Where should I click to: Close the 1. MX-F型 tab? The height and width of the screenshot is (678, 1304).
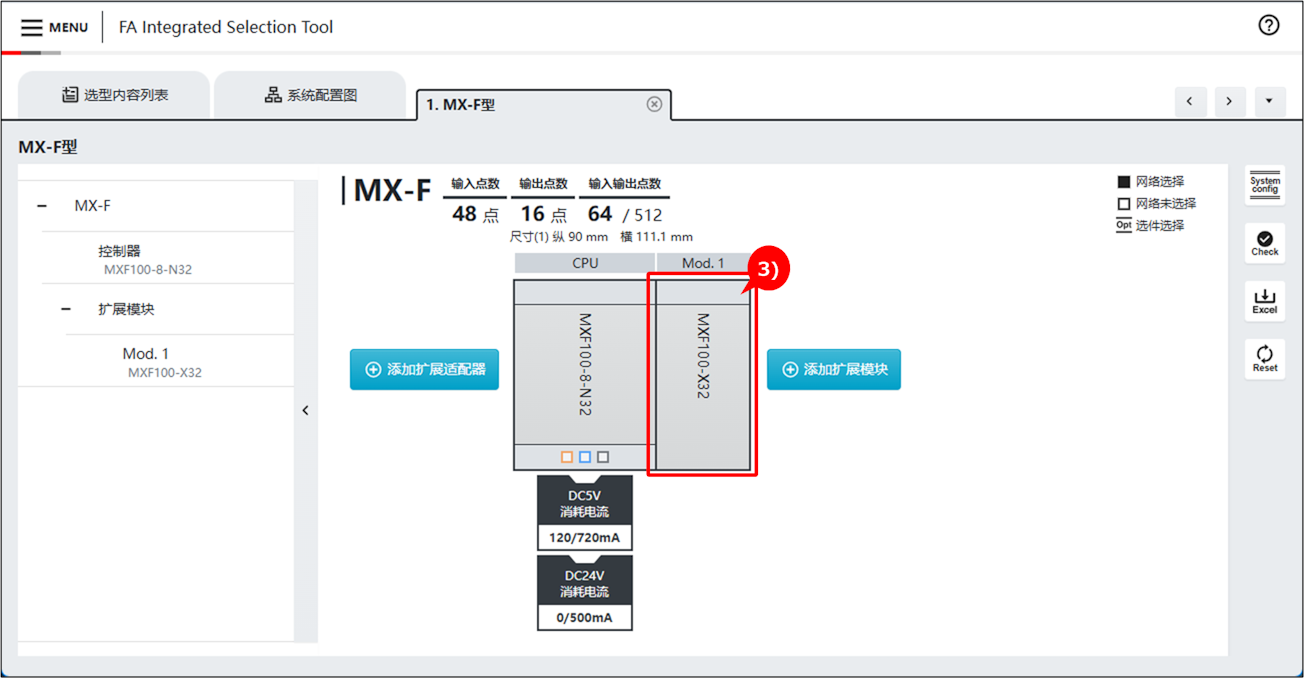[654, 104]
